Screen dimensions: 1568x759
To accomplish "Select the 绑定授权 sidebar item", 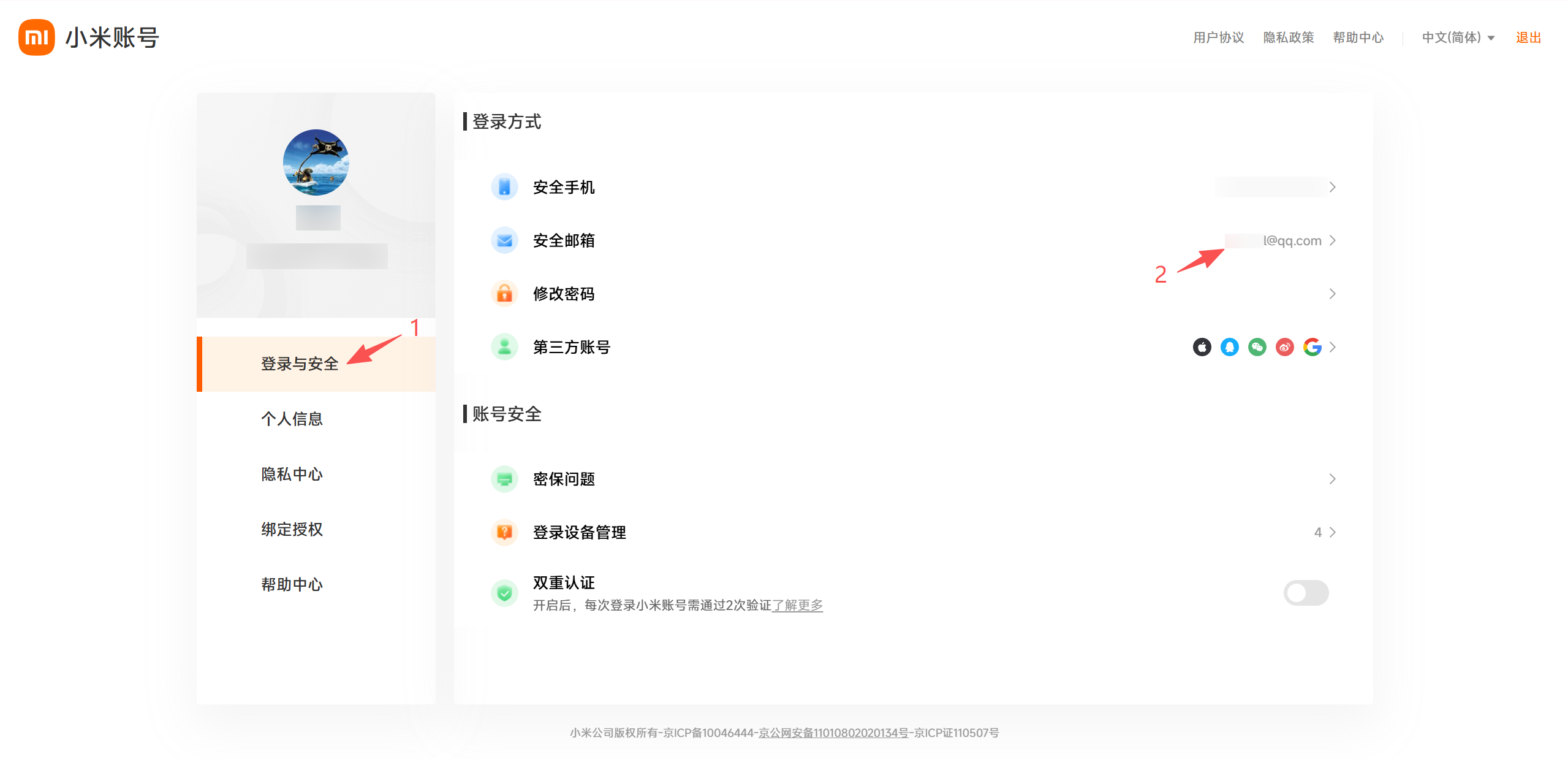I will 292,528.
